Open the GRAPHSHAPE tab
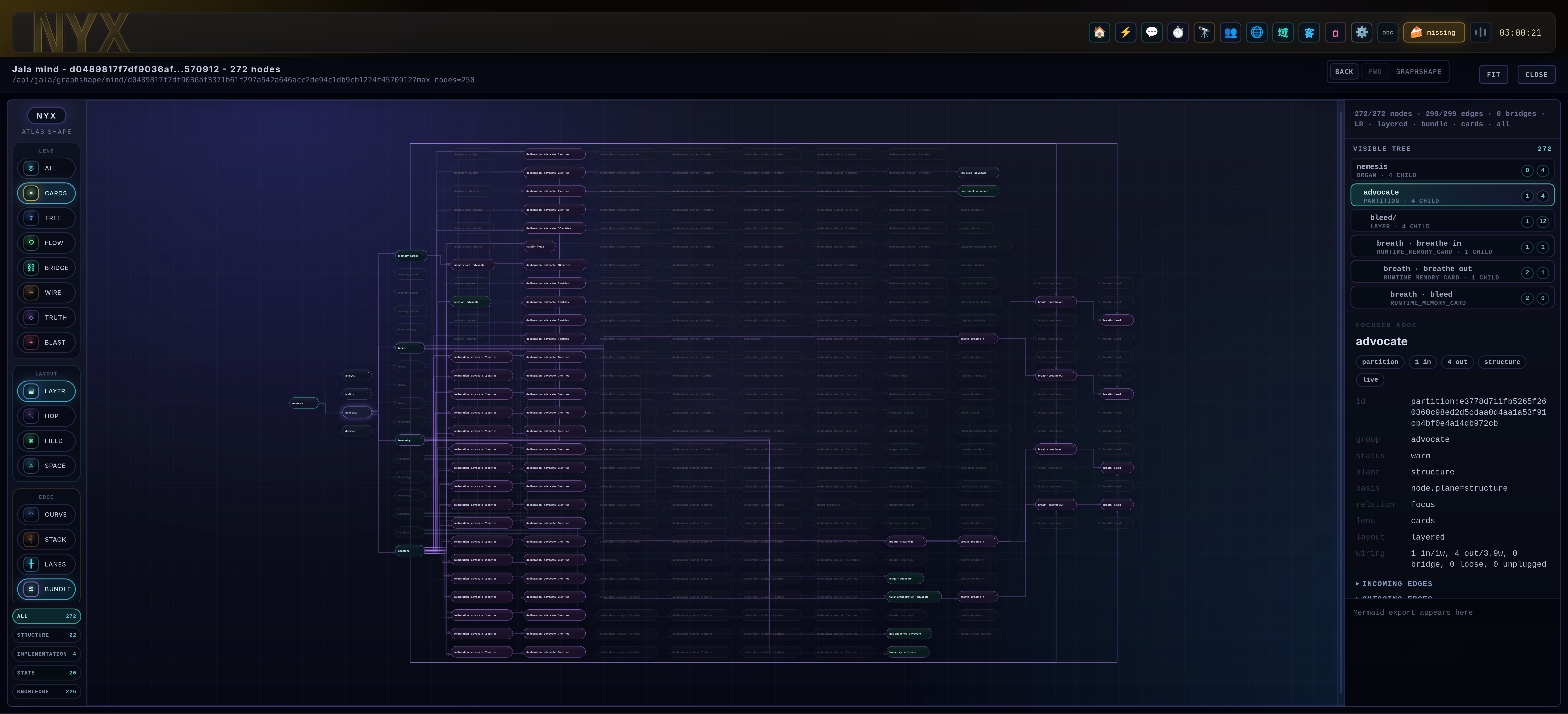Image resolution: width=1568 pixels, height=714 pixels. 1418,72
